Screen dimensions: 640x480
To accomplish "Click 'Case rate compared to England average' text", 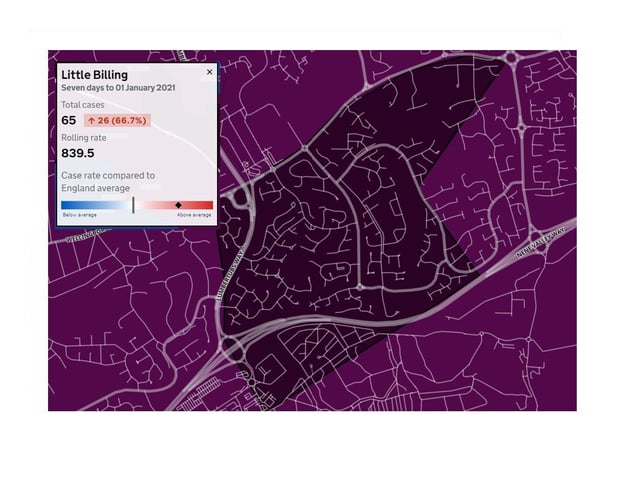I will point(108,182).
